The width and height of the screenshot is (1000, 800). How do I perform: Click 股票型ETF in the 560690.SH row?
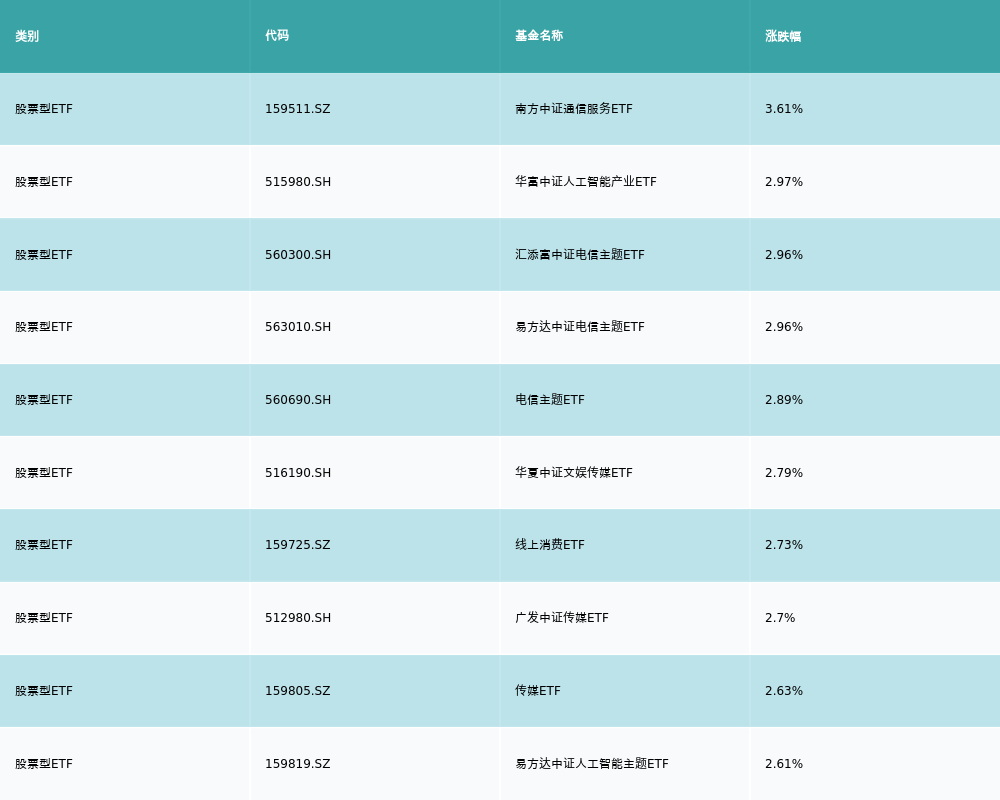(x=44, y=400)
